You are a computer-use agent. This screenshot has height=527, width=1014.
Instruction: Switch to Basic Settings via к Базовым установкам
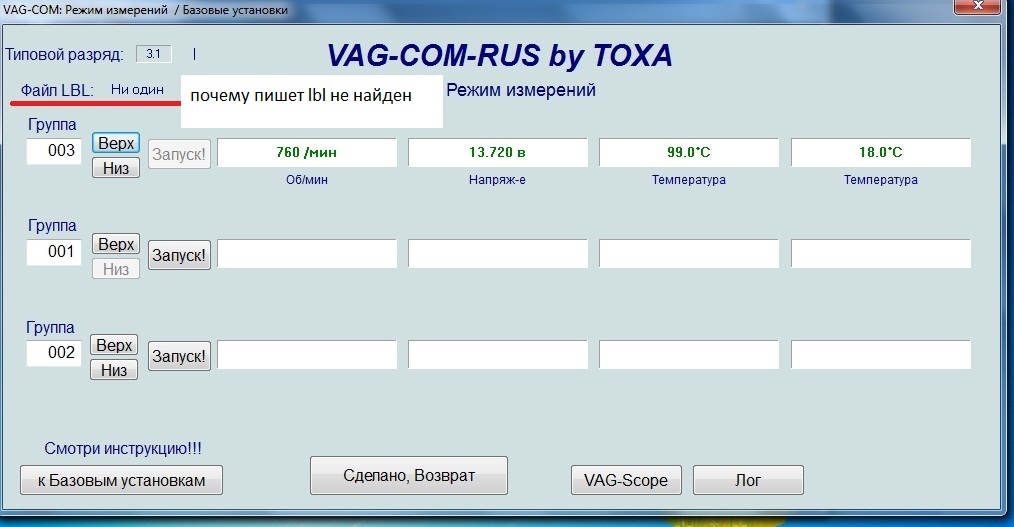point(122,480)
